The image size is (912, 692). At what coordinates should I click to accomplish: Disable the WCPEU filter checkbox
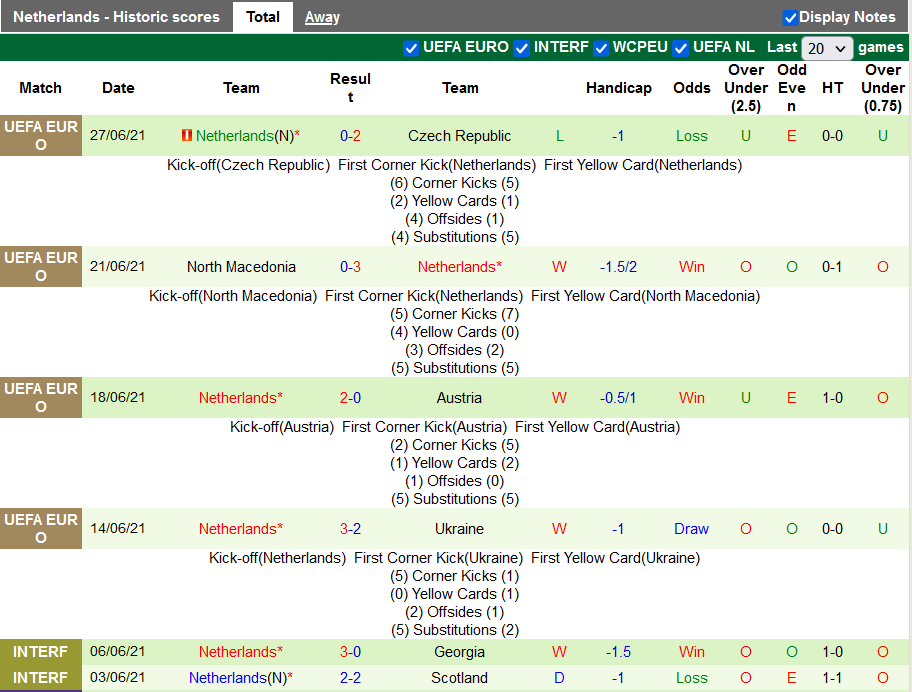[x=601, y=48]
